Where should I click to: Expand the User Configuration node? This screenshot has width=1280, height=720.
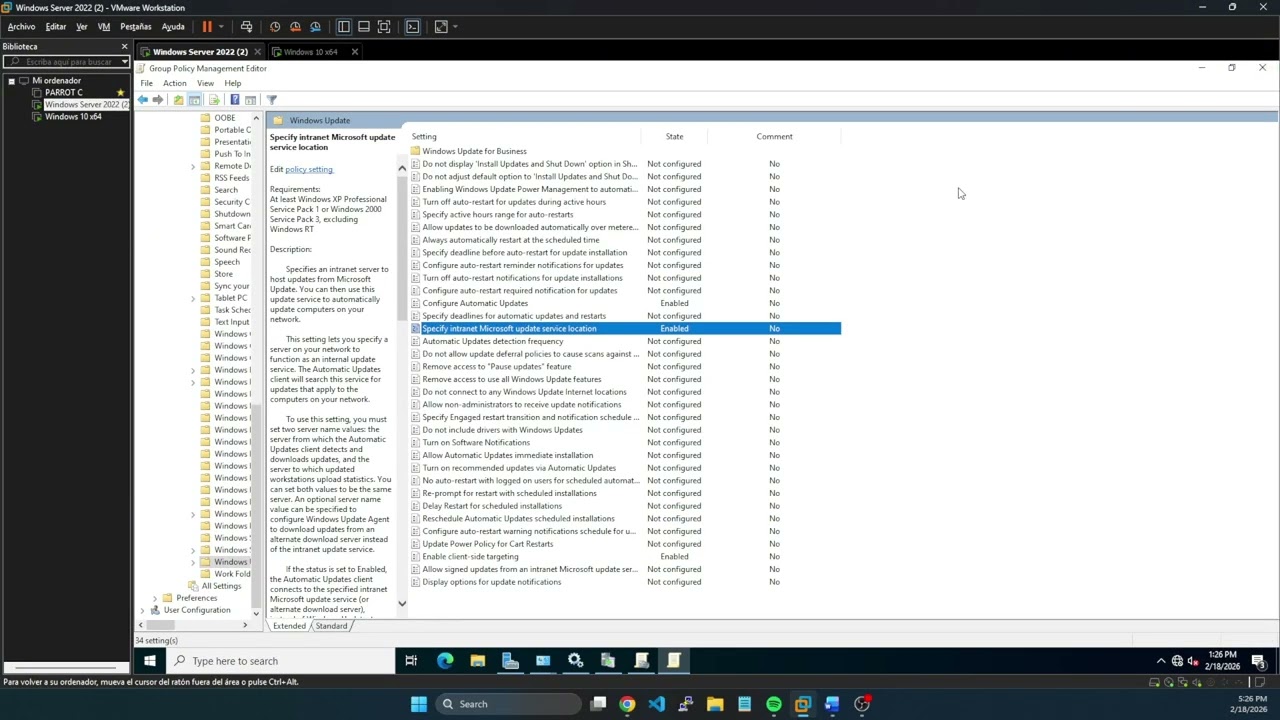point(143,610)
